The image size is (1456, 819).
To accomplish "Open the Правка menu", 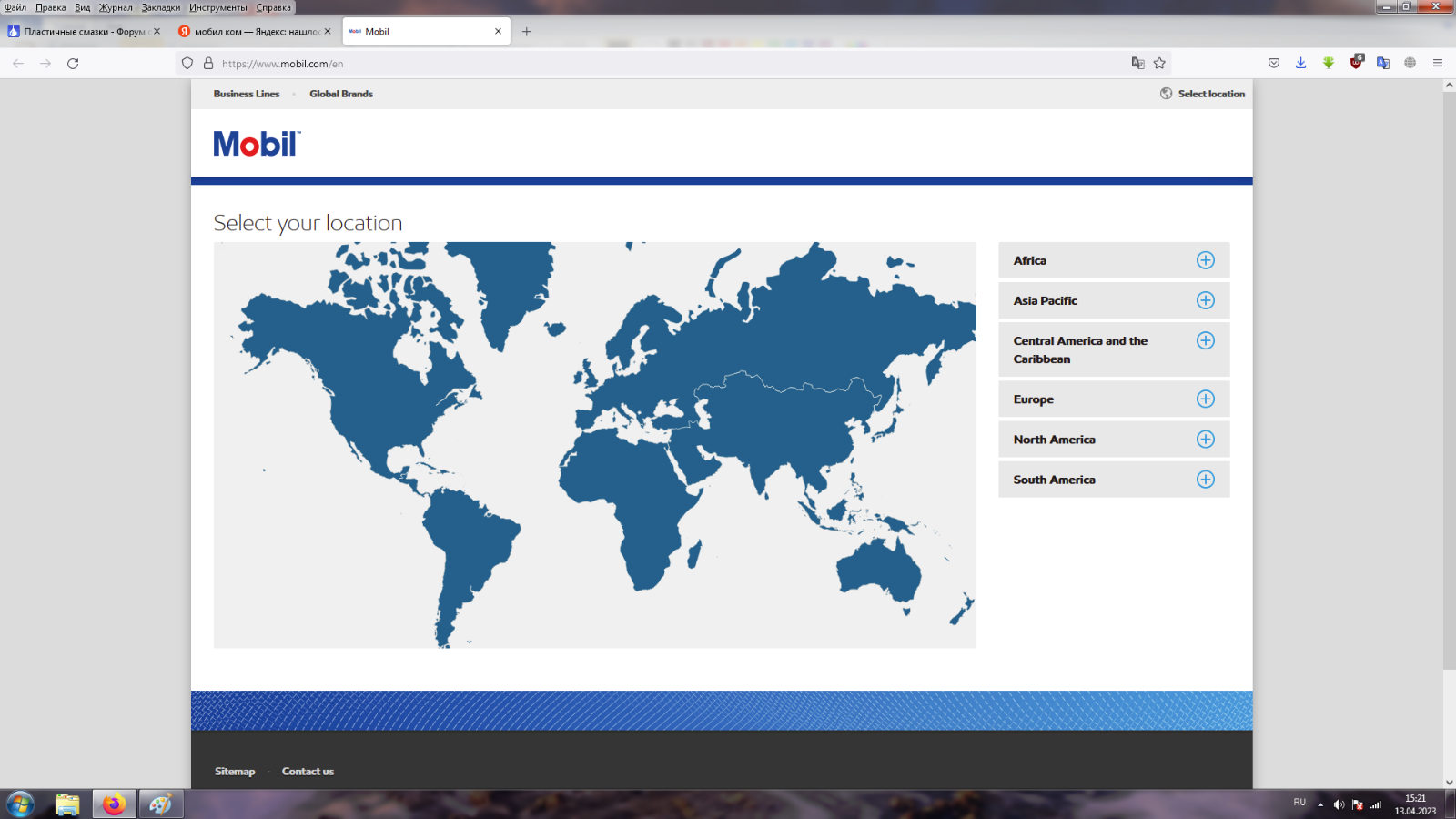I will pyautogui.click(x=51, y=7).
